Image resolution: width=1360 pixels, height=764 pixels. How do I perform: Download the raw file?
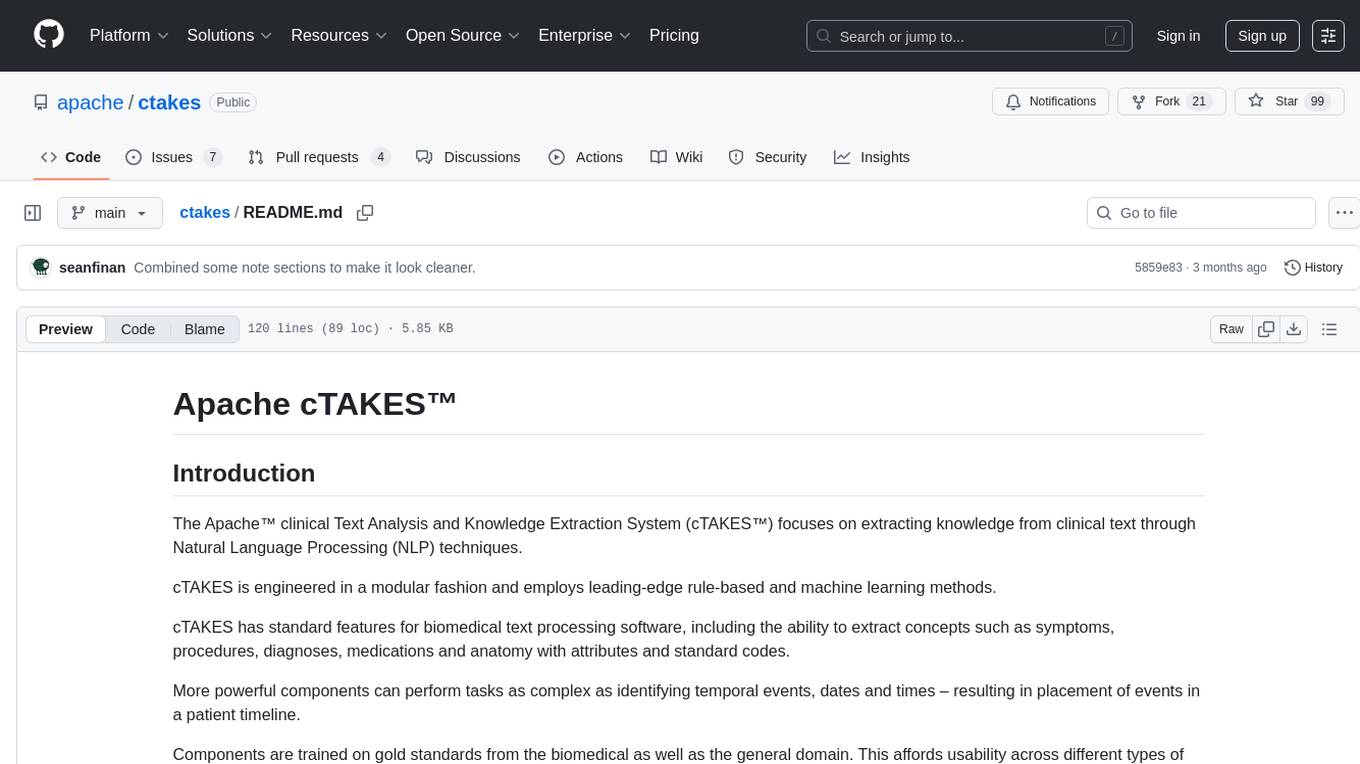[1293, 329]
